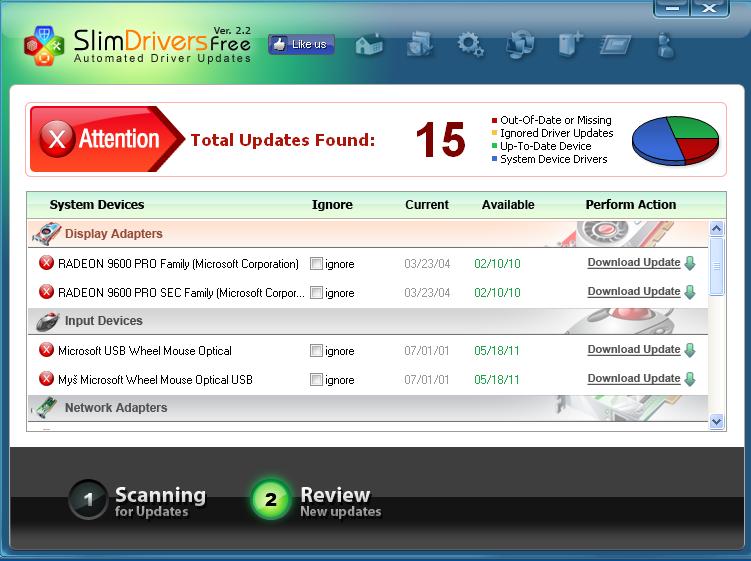Click the SlimDrivers colorful logo
Screen dimensions: 751x561
point(44,46)
